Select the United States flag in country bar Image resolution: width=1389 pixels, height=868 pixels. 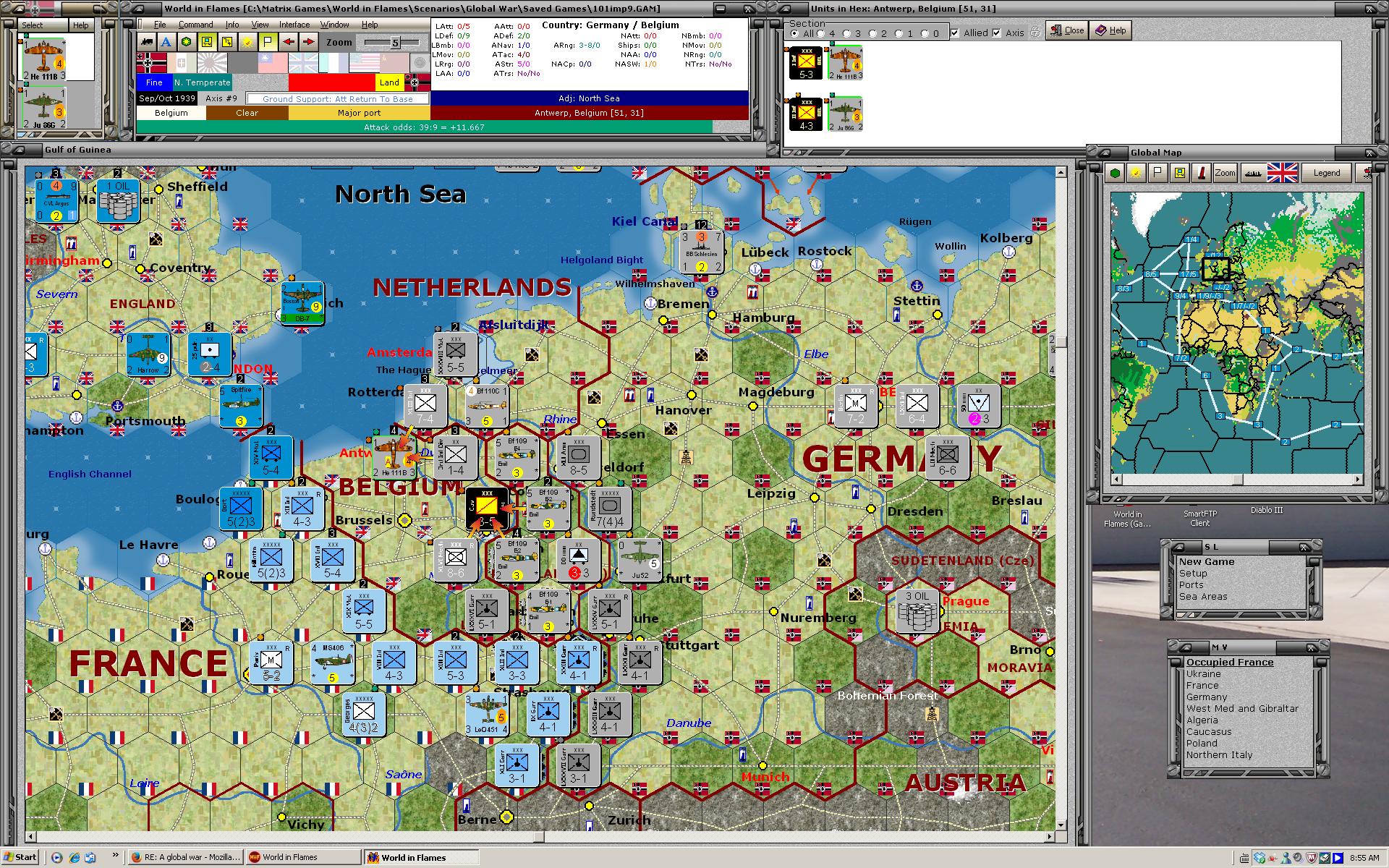pyautogui.click(x=365, y=63)
